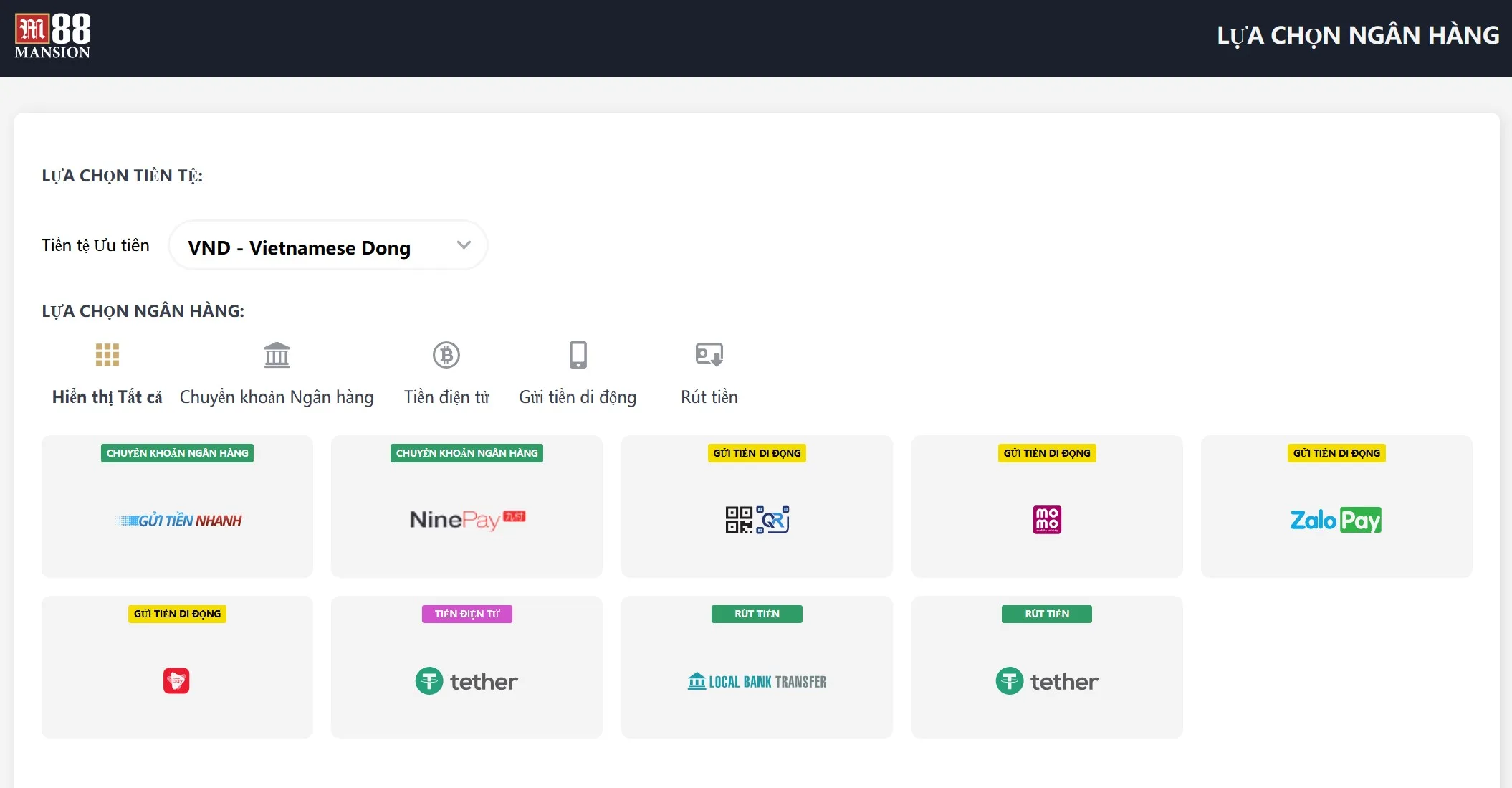Image resolution: width=1512 pixels, height=788 pixels.
Task: Click the Tiền tệ Ưu tiên label
Action: click(x=95, y=245)
